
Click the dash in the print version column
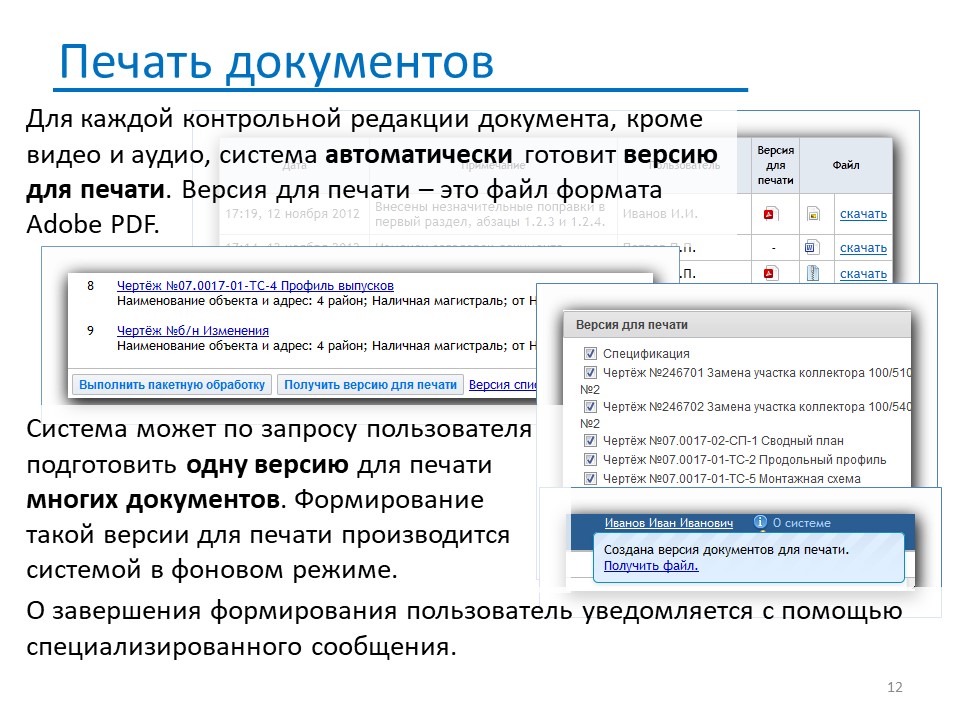click(x=774, y=248)
